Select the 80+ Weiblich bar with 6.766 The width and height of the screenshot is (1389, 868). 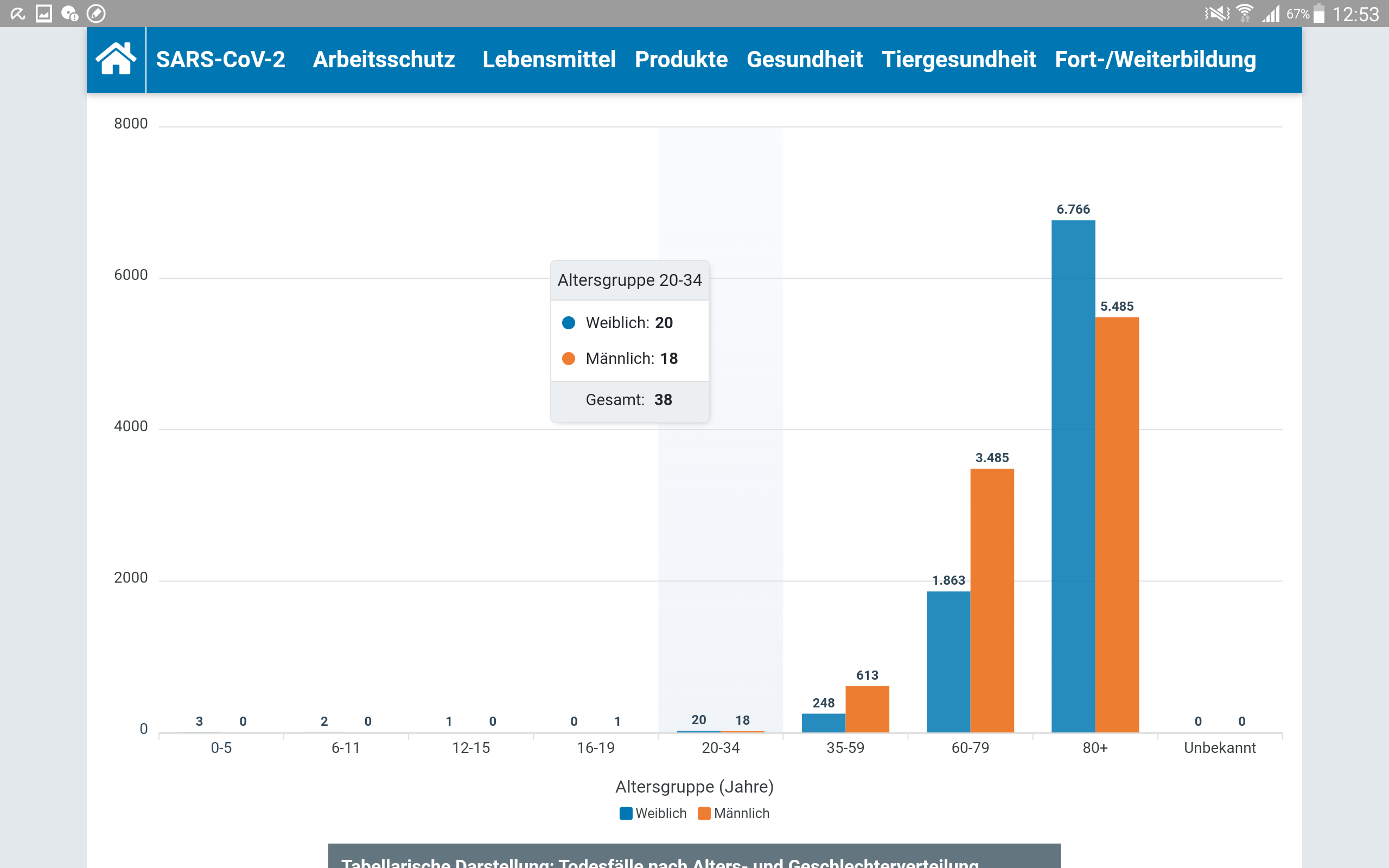tap(1073, 476)
